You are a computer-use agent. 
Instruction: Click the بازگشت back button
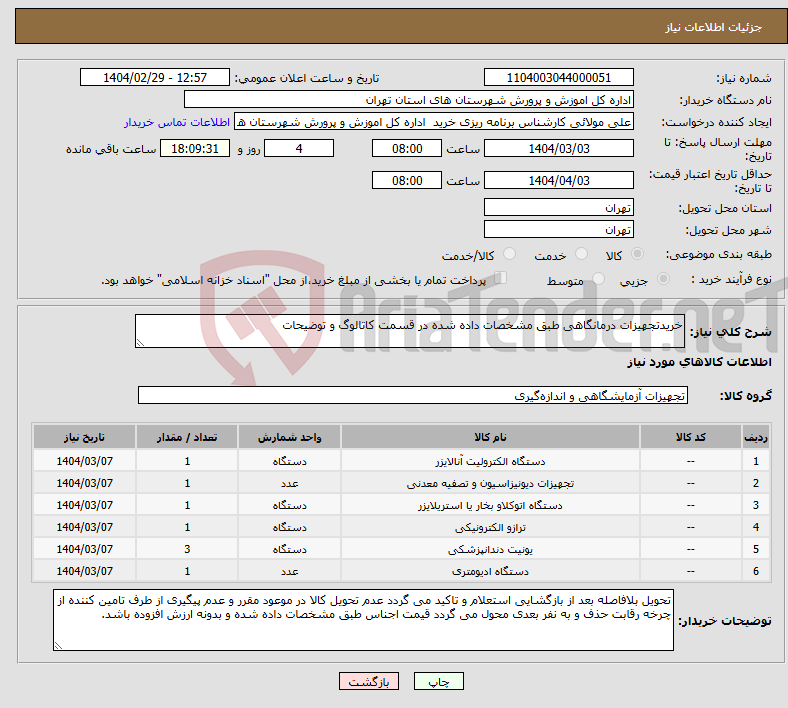369,681
